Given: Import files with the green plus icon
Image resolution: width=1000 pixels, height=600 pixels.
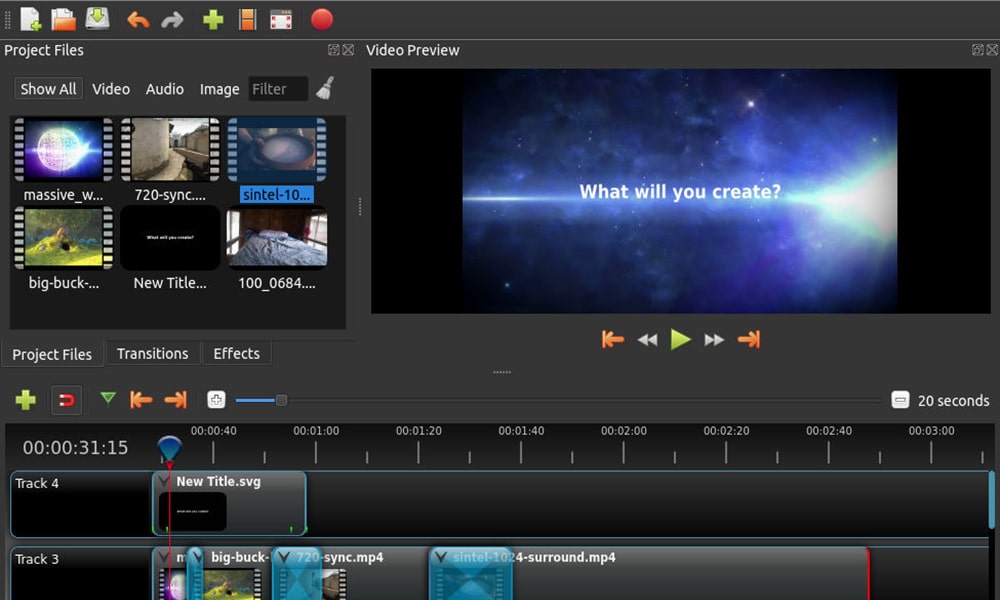Looking at the screenshot, I should [x=213, y=20].
